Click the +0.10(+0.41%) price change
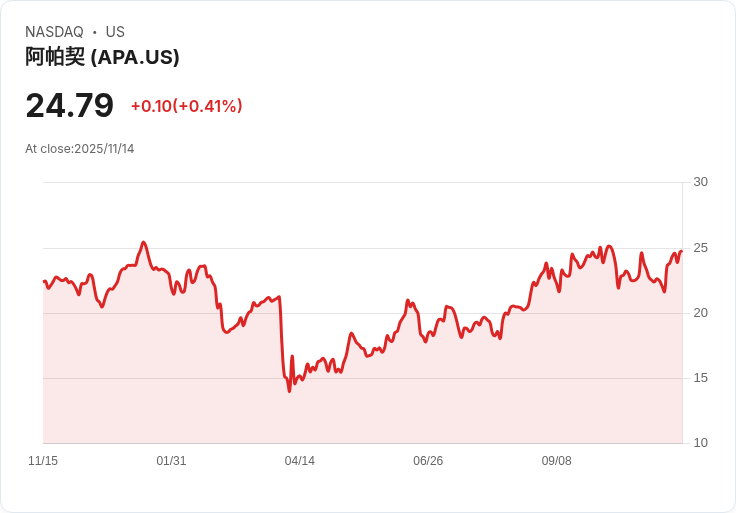Image resolution: width=736 pixels, height=513 pixels. point(186,106)
